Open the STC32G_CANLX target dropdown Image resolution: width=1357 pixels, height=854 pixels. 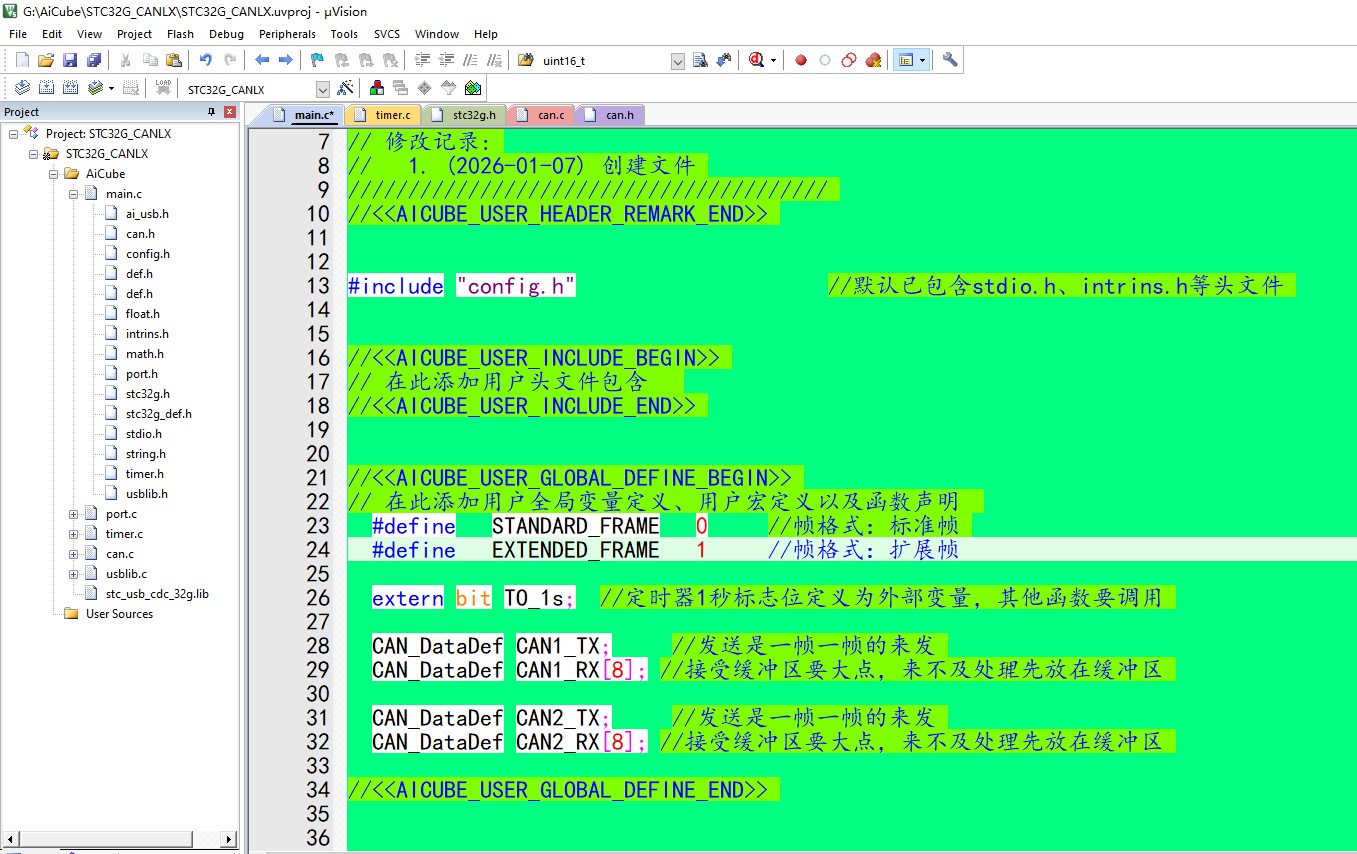322,89
